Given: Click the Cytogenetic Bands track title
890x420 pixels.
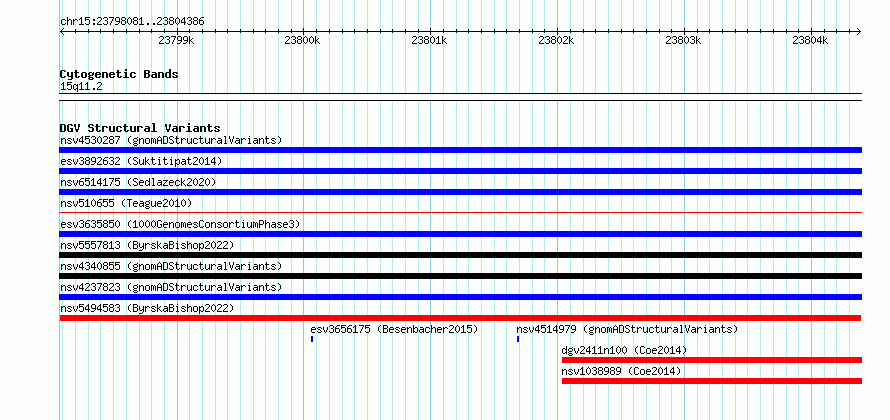Looking at the screenshot, I should tap(119, 74).
